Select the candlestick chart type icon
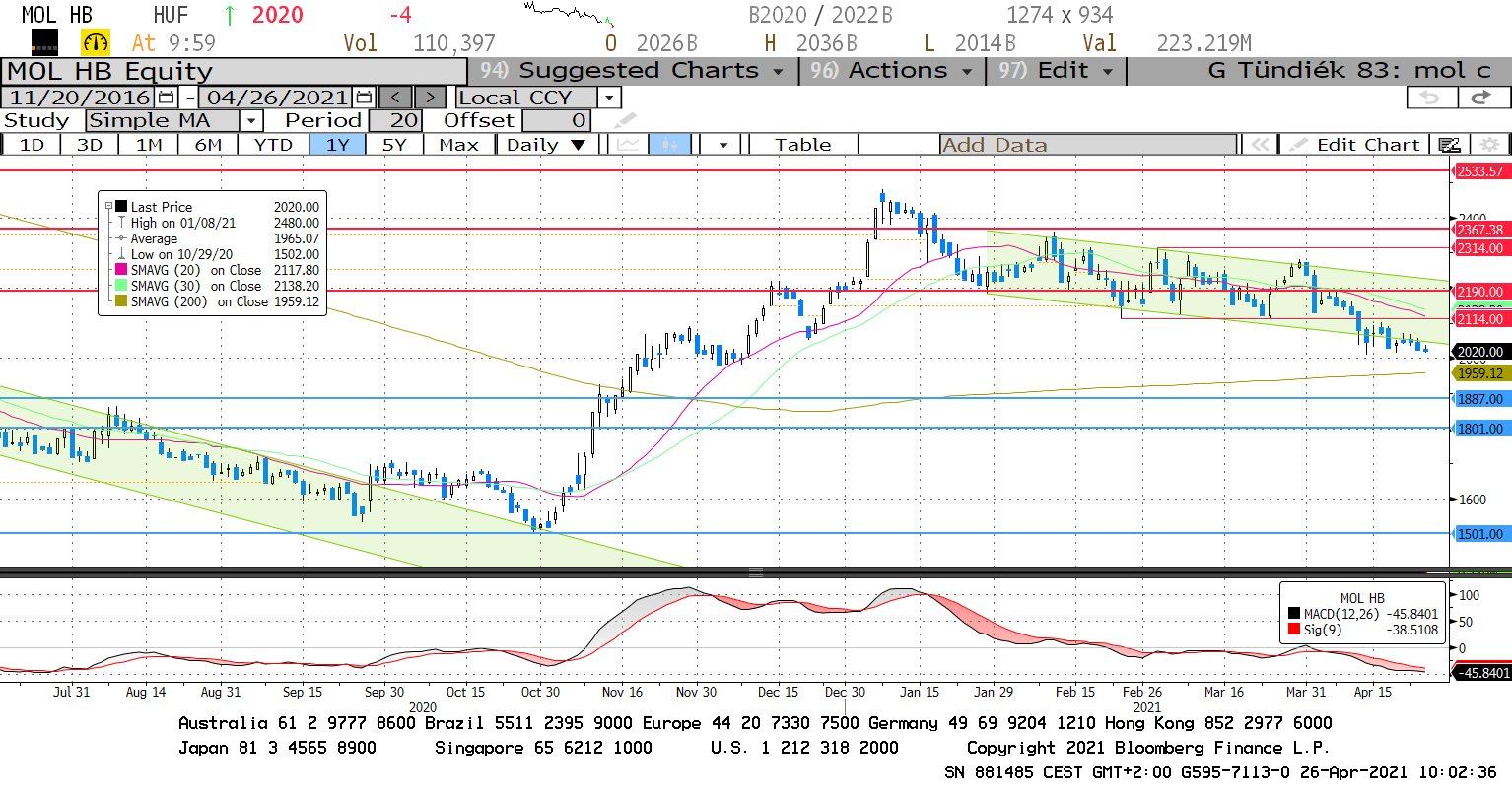The height and width of the screenshot is (801, 1512). [x=669, y=145]
